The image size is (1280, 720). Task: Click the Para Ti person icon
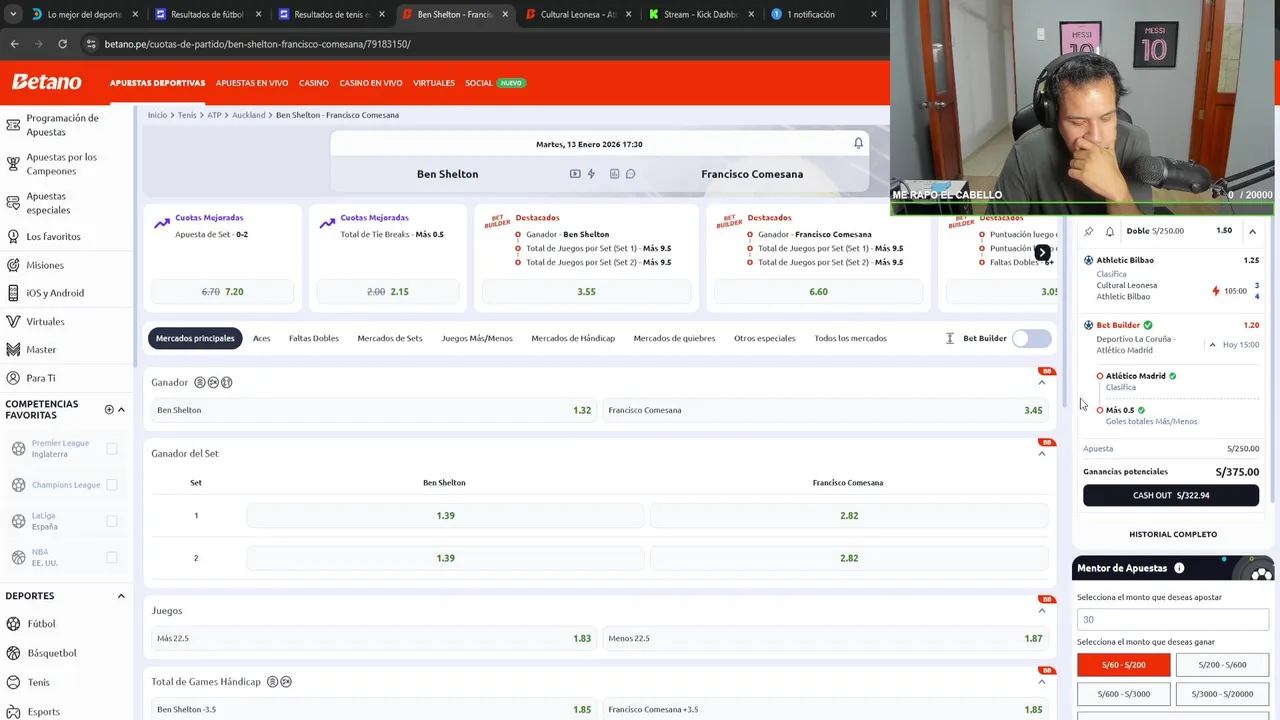[13, 378]
